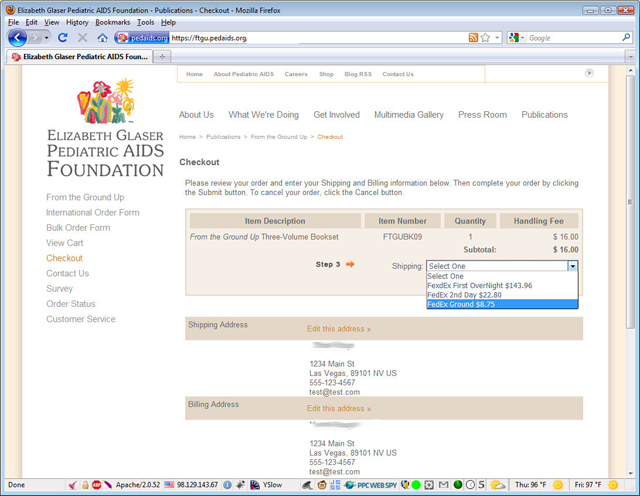Open the YSlow icon in status bar

[x=255, y=485]
